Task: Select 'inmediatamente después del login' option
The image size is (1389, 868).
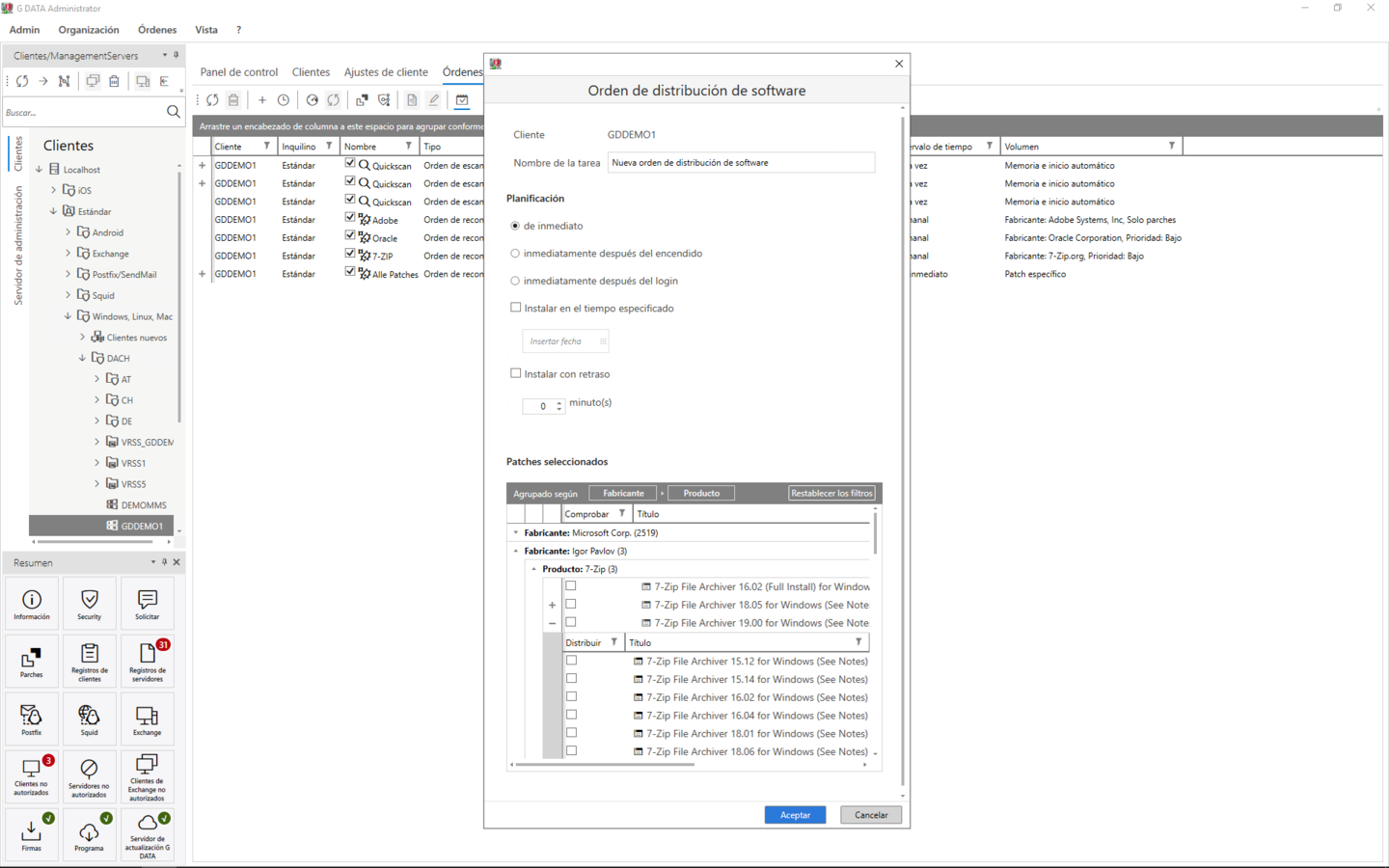Action: click(515, 281)
